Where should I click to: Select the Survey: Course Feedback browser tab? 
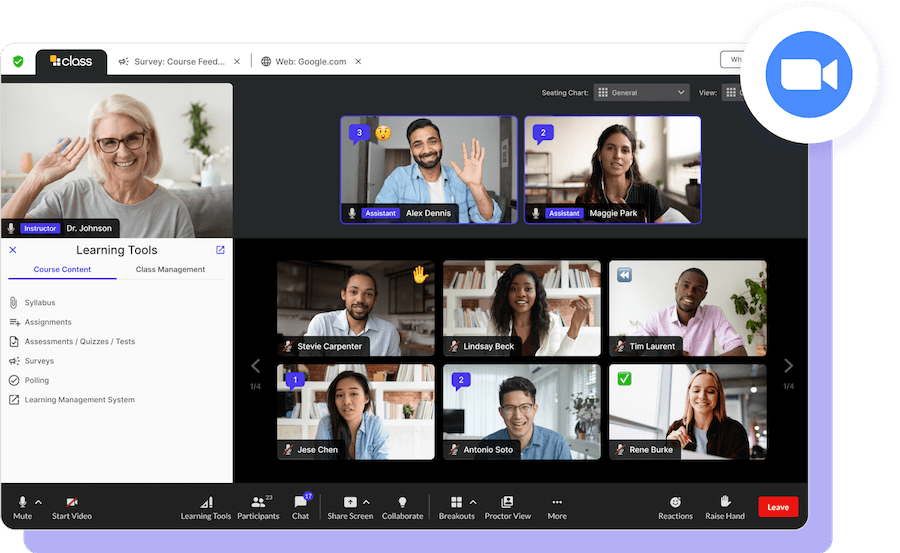point(172,62)
